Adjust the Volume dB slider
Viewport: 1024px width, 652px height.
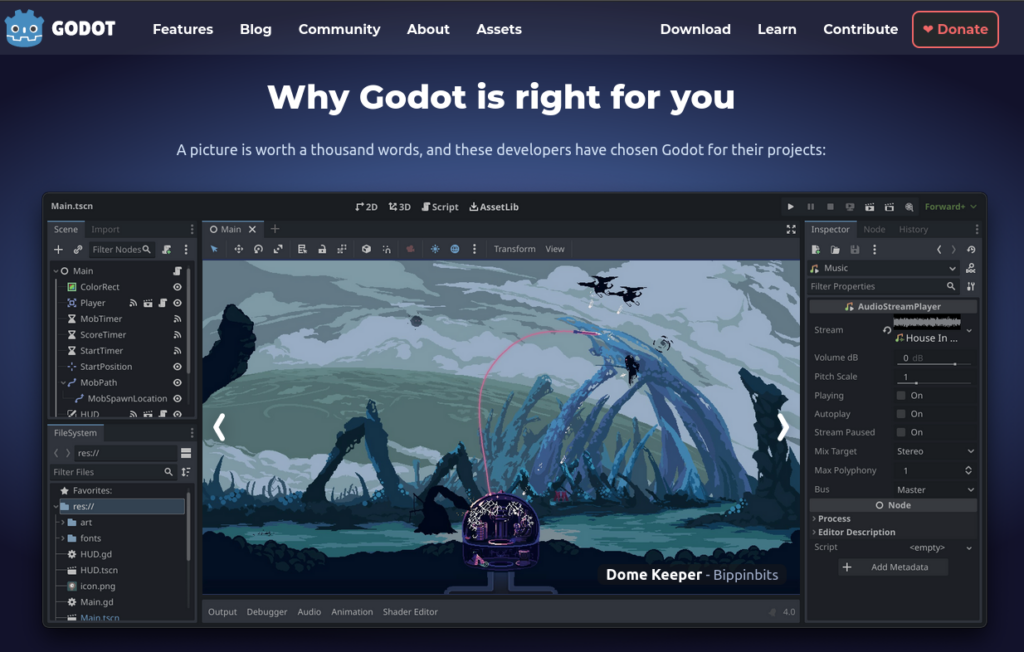934,363
